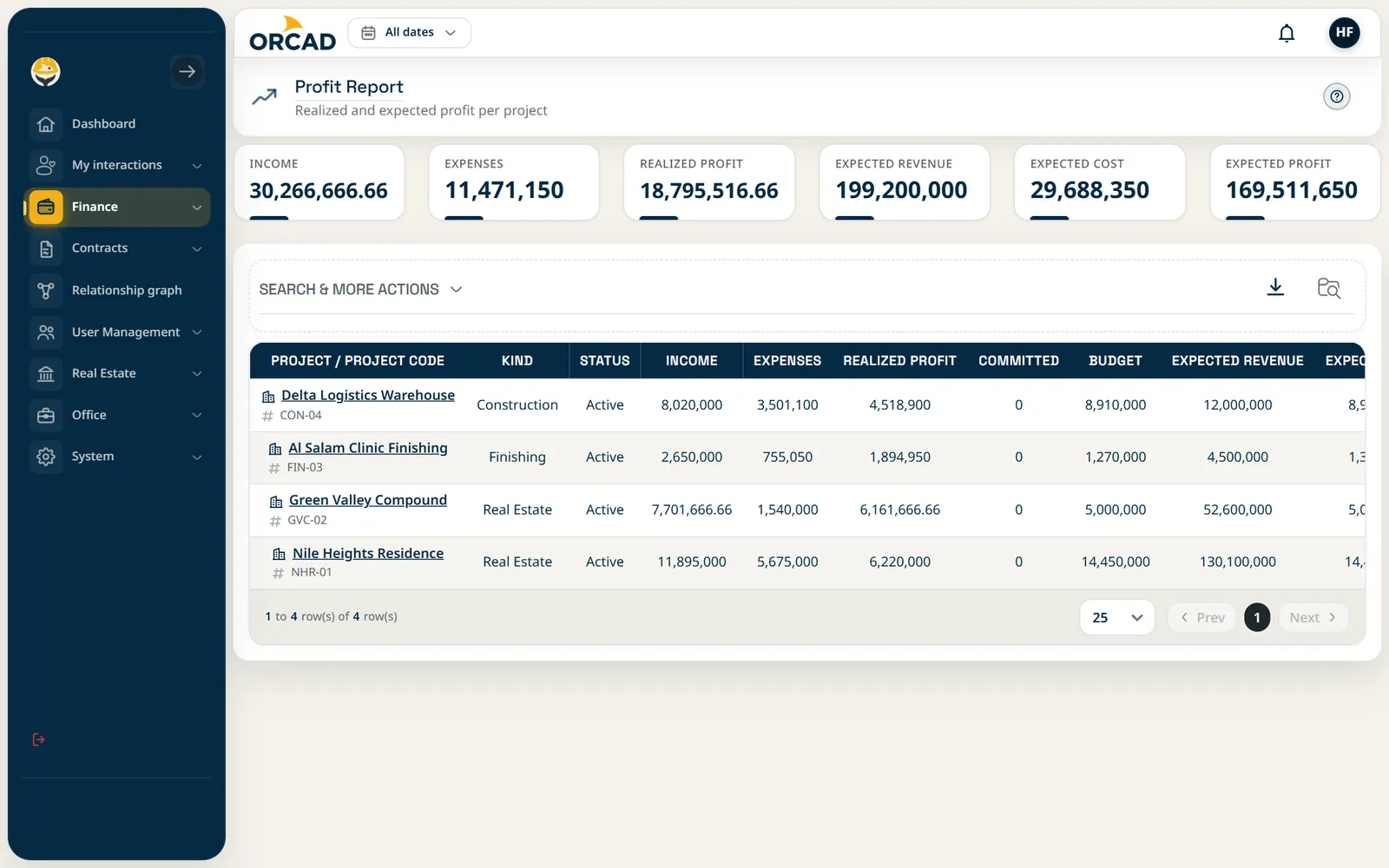Image resolution: width=1389 pixels, height=868 pixels.
Task: Expand the Real Estate menu chevron
Action: tap(197, 373)
